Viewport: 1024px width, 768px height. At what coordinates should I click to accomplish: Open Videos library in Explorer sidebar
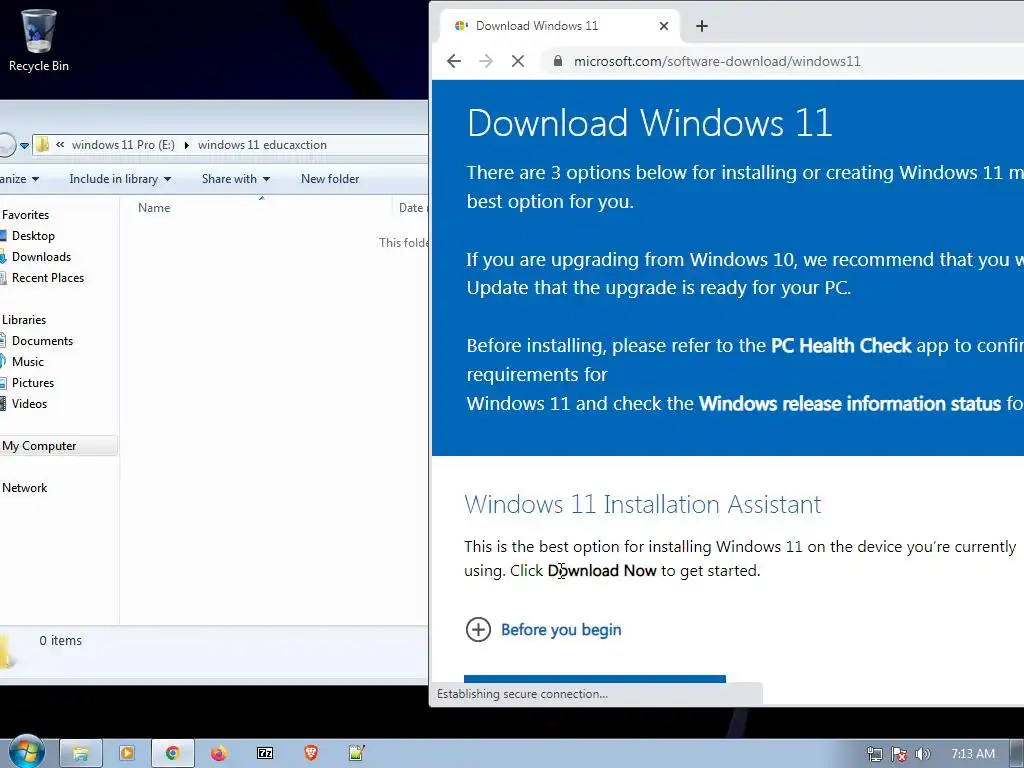click(29, 404)
